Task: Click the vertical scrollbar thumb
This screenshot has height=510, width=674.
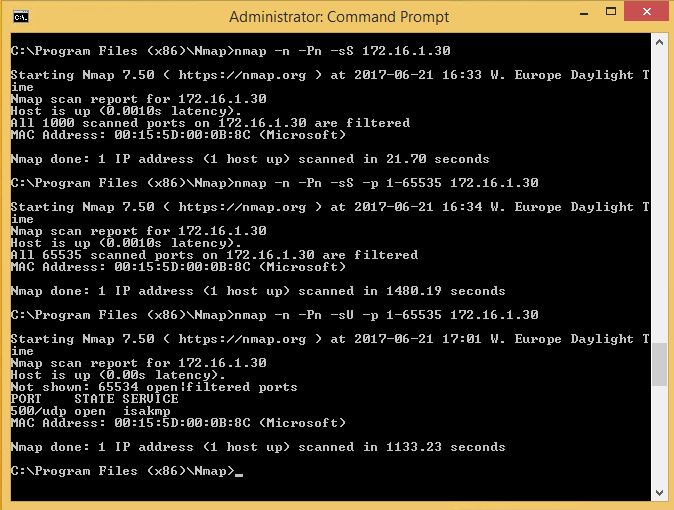Action: pos(659,365)
